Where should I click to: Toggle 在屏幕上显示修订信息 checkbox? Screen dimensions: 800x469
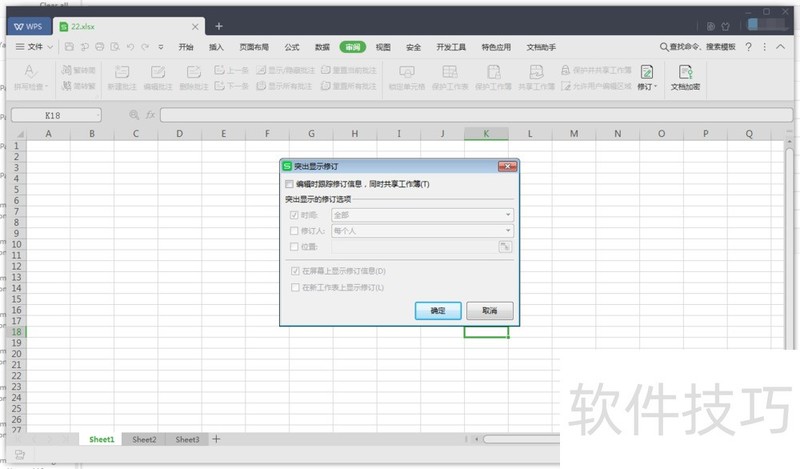pyautogui.click(x=295, y=271)
